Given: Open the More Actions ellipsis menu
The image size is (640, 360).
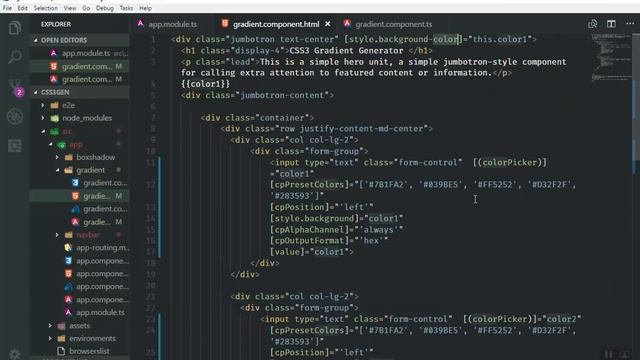Looking at the screenshot, I should click(630, 24).
